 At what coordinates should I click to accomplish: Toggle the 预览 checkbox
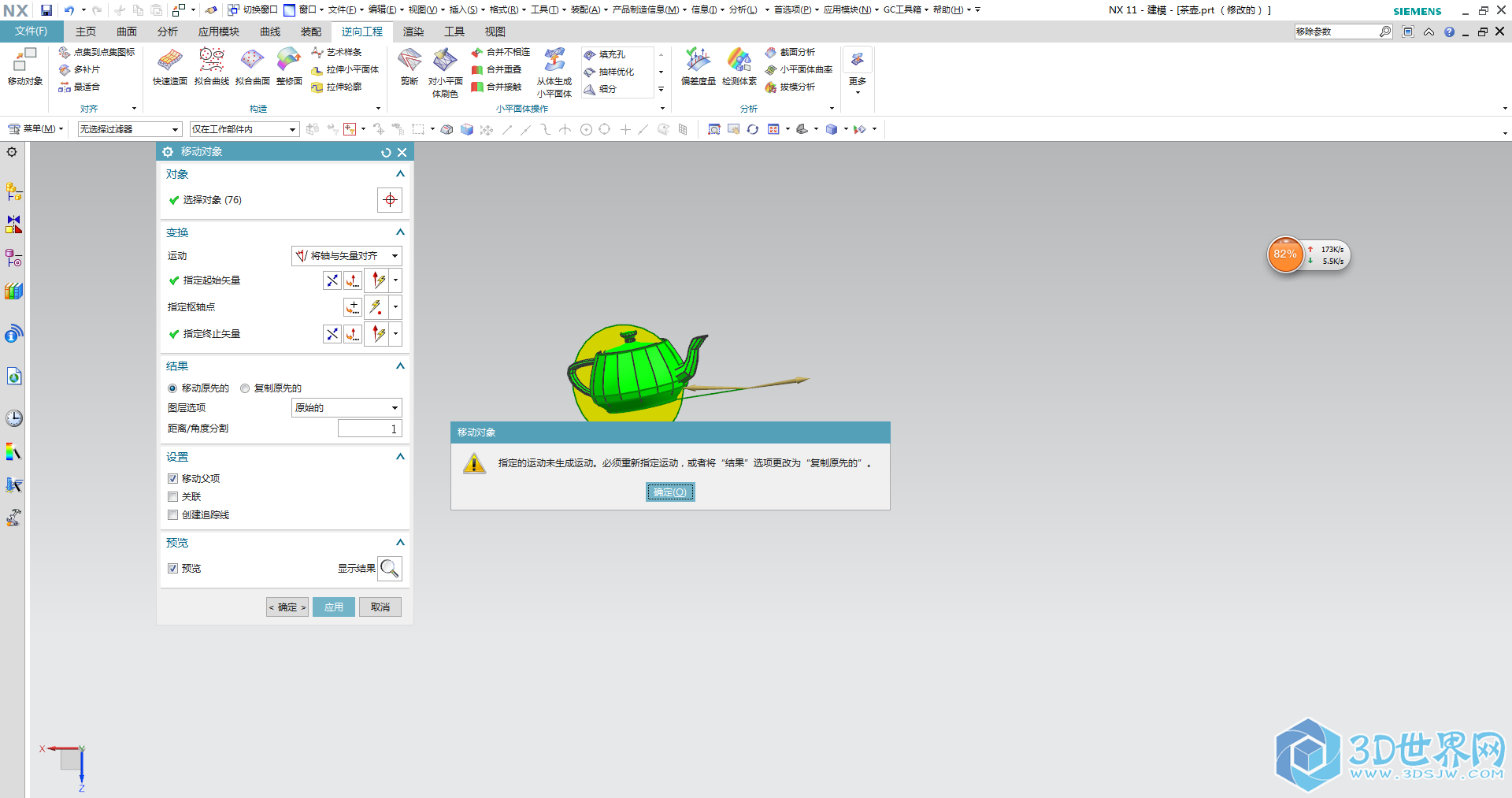[172, 569]
